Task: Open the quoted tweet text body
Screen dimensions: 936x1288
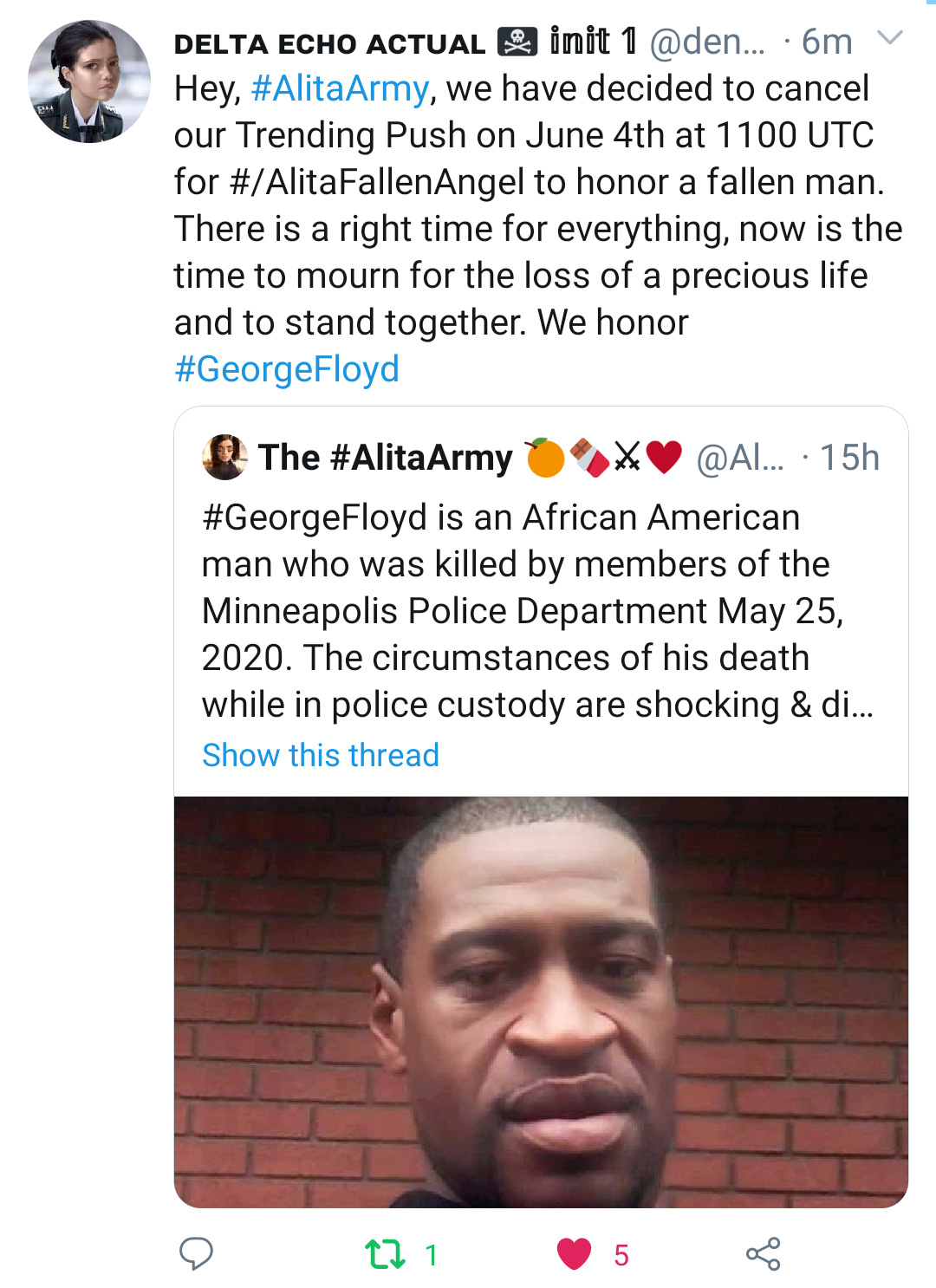Action: click(x=537, y=611)
